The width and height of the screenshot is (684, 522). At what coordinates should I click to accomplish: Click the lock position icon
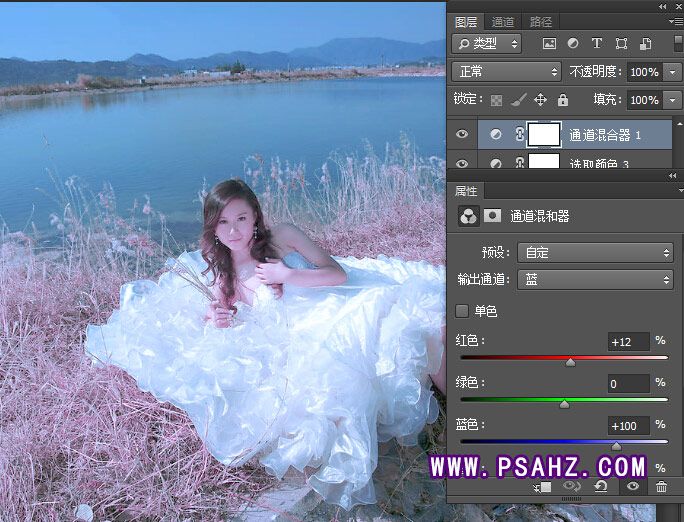click(x=540, y=100)
